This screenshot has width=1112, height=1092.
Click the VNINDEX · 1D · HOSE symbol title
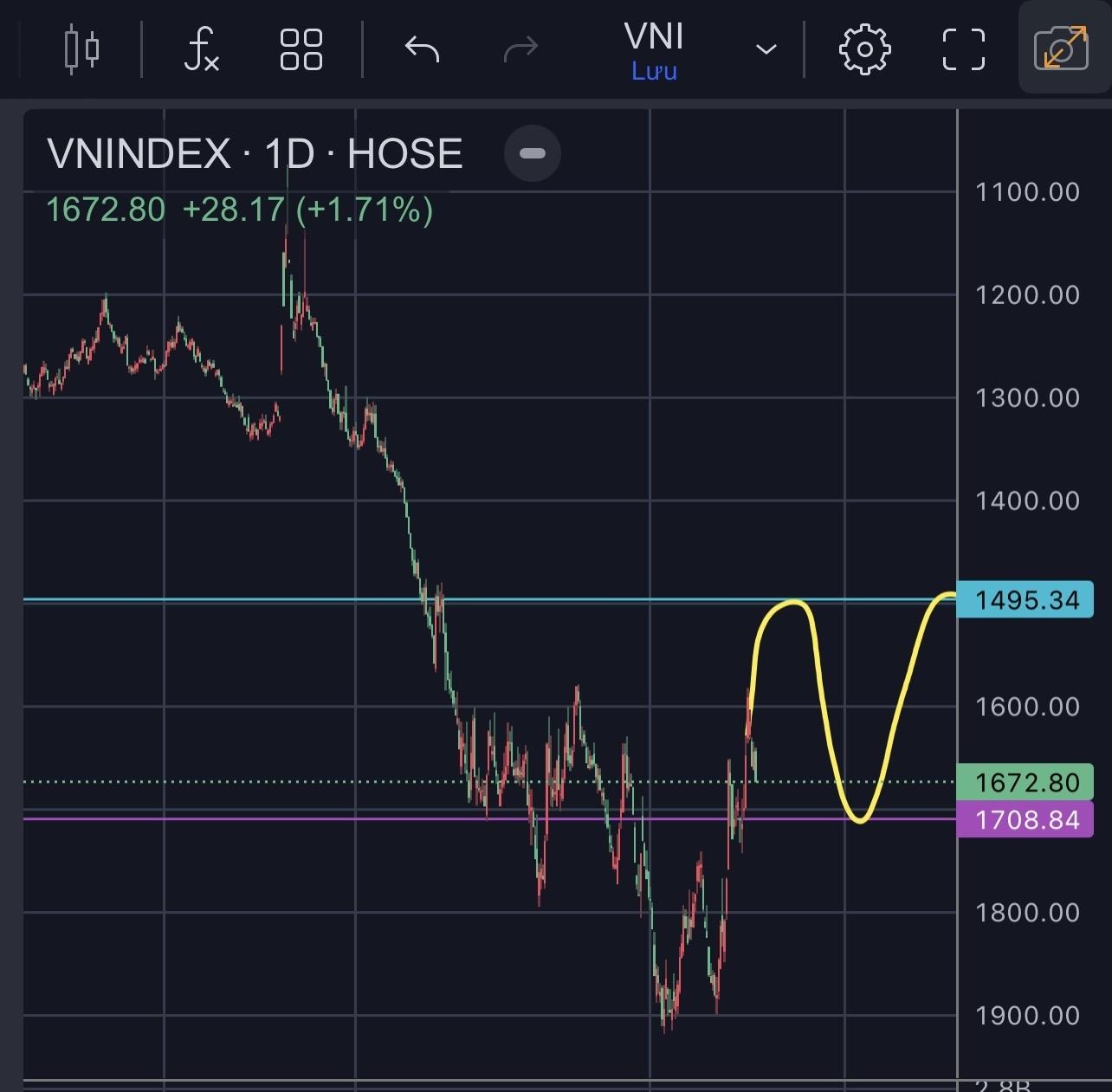(255, 154)
